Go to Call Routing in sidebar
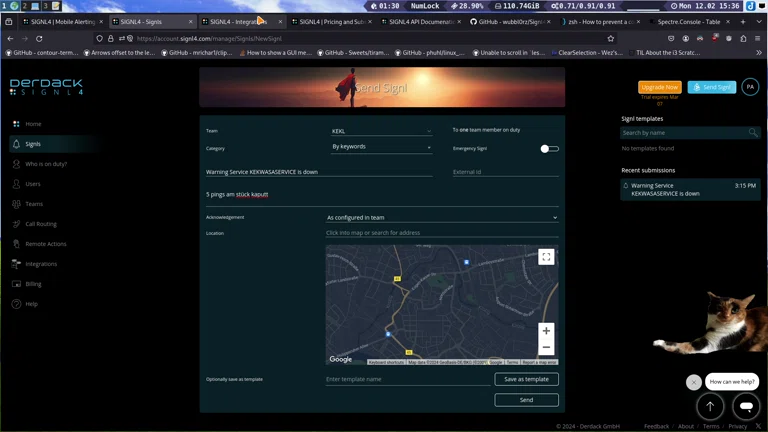 (x=40, y=224)
